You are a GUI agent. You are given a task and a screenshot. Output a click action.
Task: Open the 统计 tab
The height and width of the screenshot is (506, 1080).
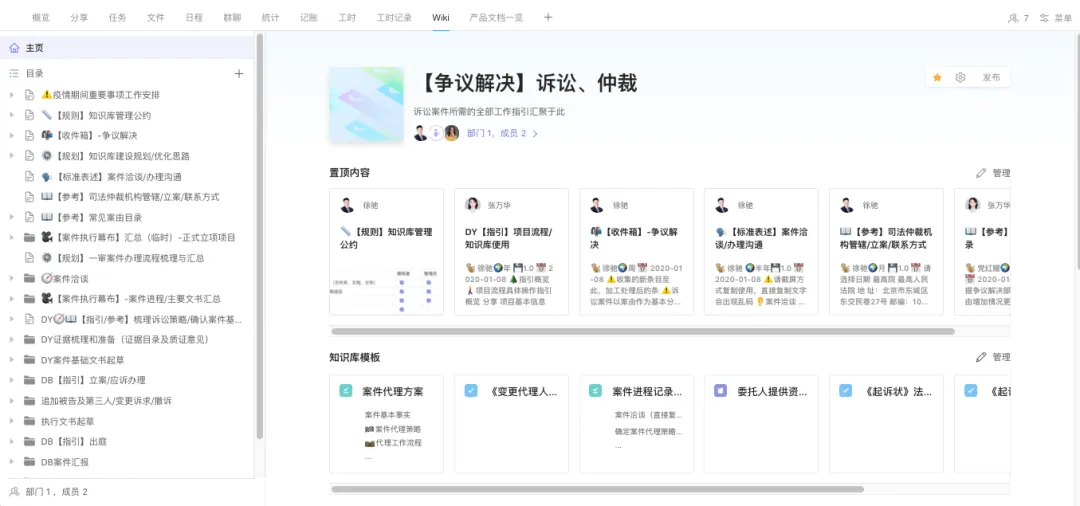(x=271, y=18)
